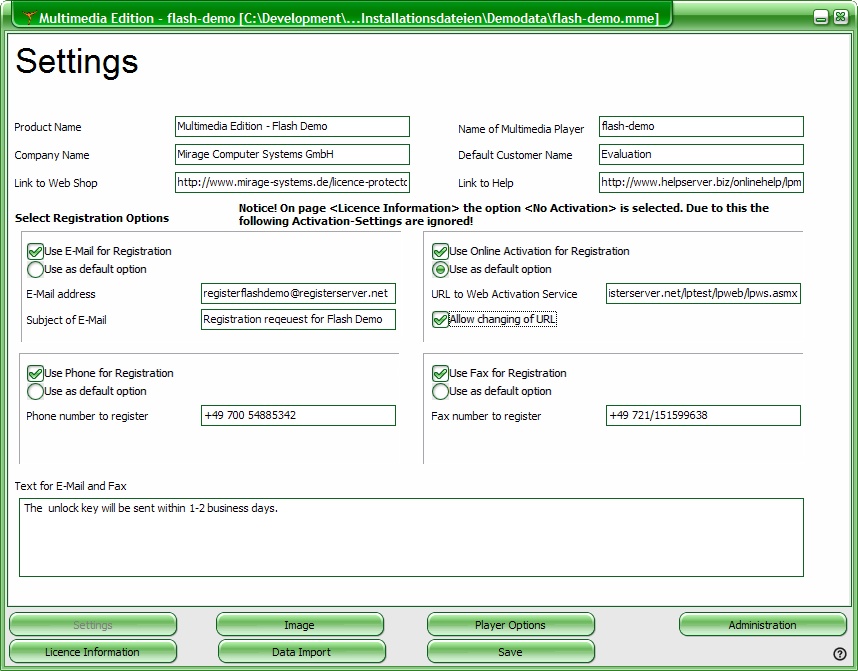This screenshot has height=671, width=858.
Task: Click the application logo in title bar
Action: (29, 18)
